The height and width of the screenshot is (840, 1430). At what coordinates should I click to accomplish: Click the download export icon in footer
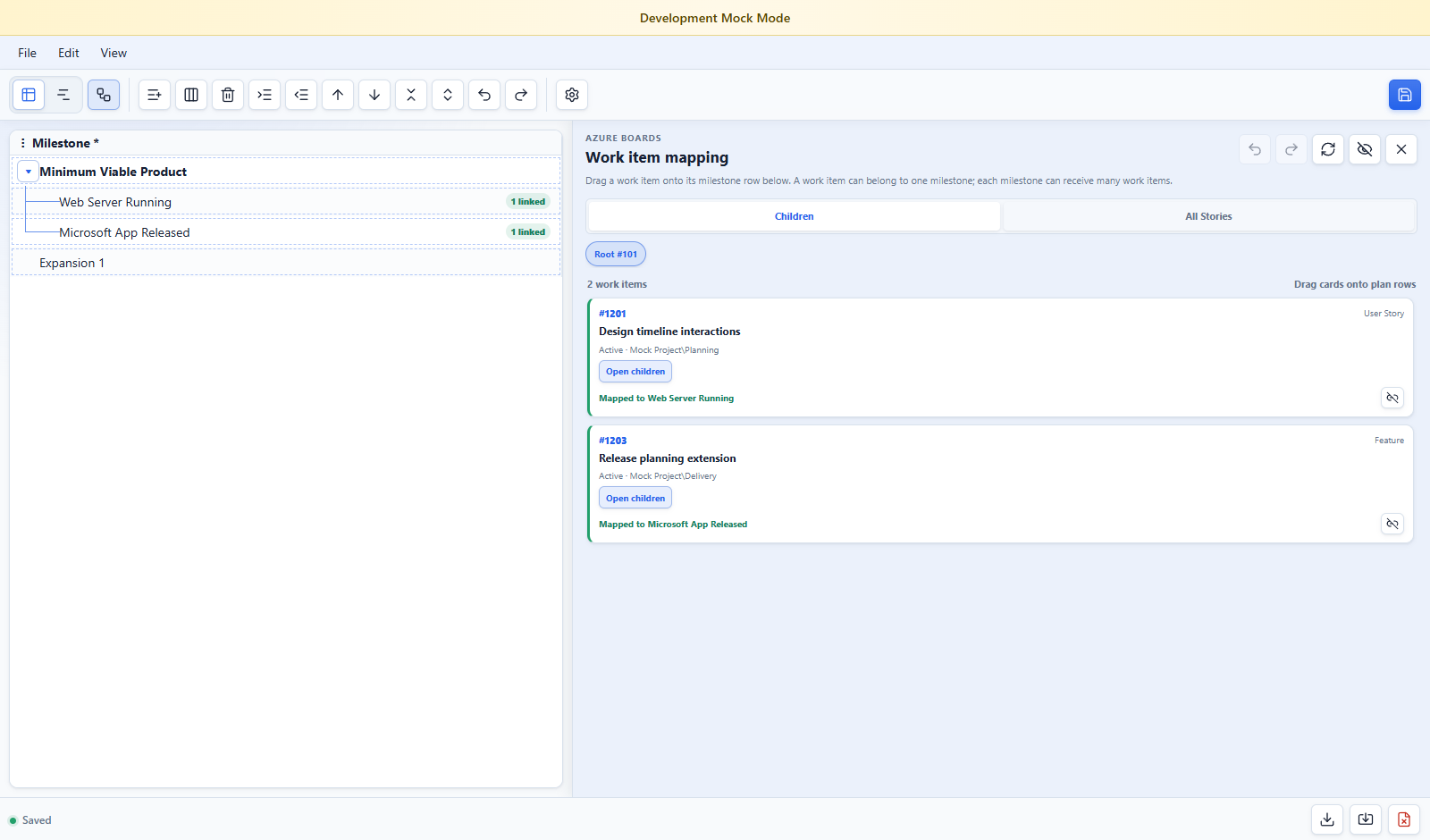tap(1327, 819)
